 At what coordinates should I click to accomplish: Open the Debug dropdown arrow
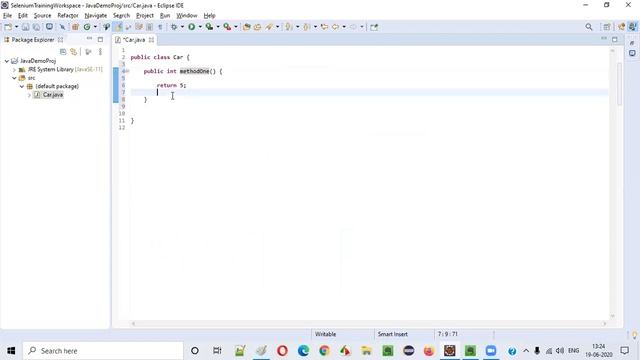point(182,27)
